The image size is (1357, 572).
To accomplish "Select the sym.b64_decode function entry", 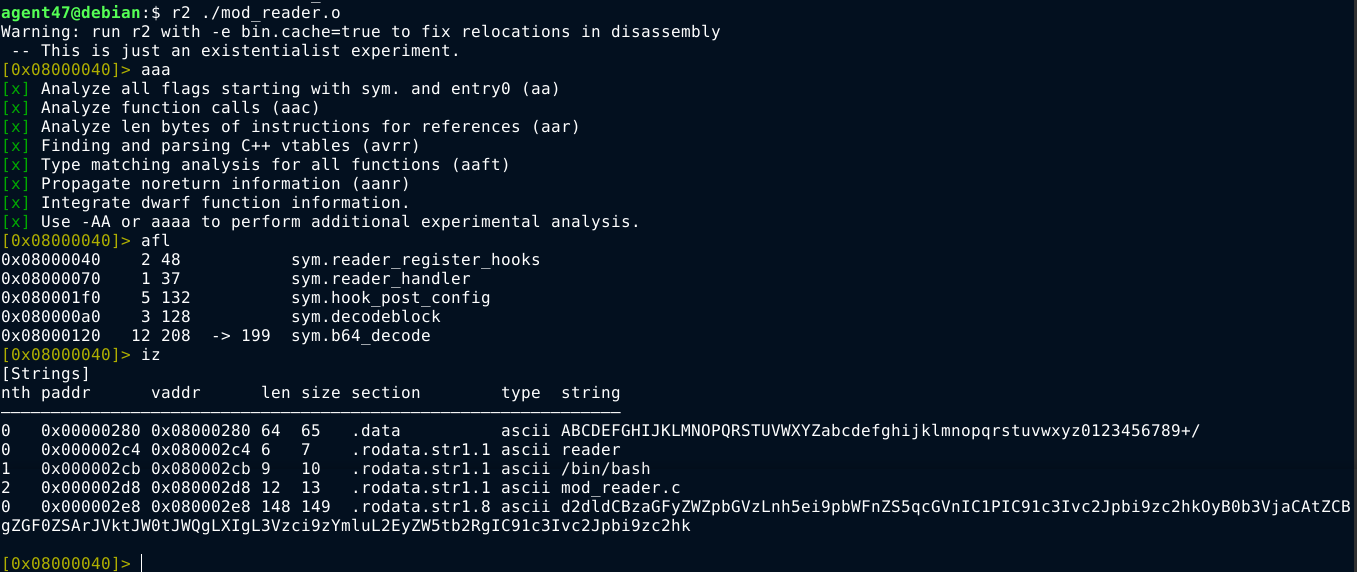I will [x=360, y=336].
